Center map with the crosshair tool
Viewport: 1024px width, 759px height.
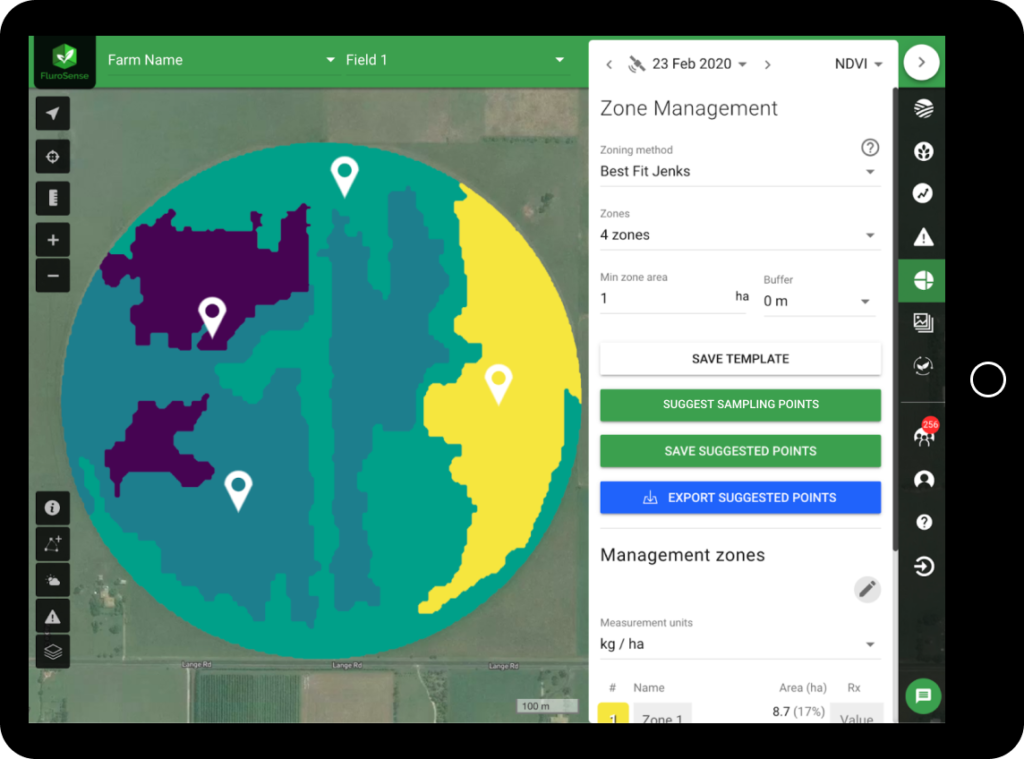tap(53, 157)
